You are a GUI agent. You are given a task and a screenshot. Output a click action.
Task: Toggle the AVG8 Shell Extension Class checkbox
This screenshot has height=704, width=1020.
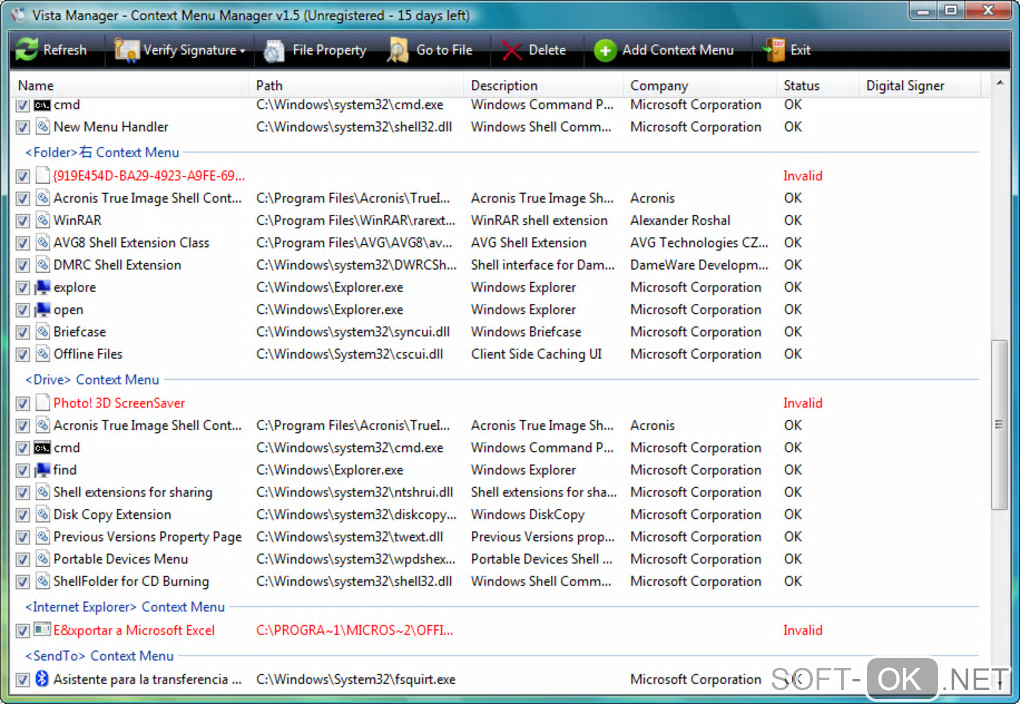[x=23, y=243]
